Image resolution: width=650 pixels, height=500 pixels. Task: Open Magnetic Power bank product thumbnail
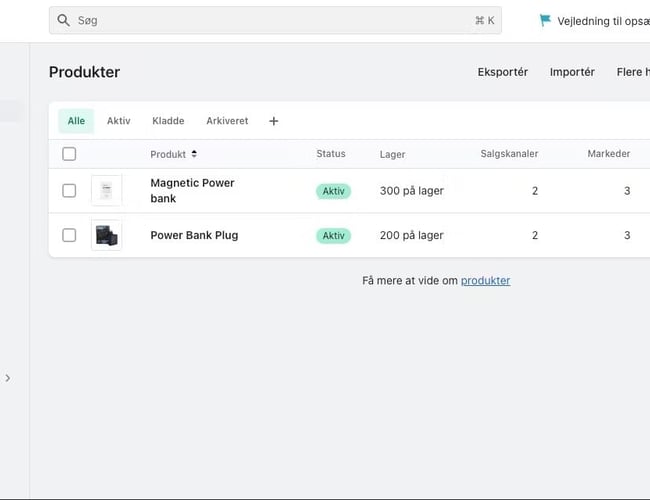(106, 190)
